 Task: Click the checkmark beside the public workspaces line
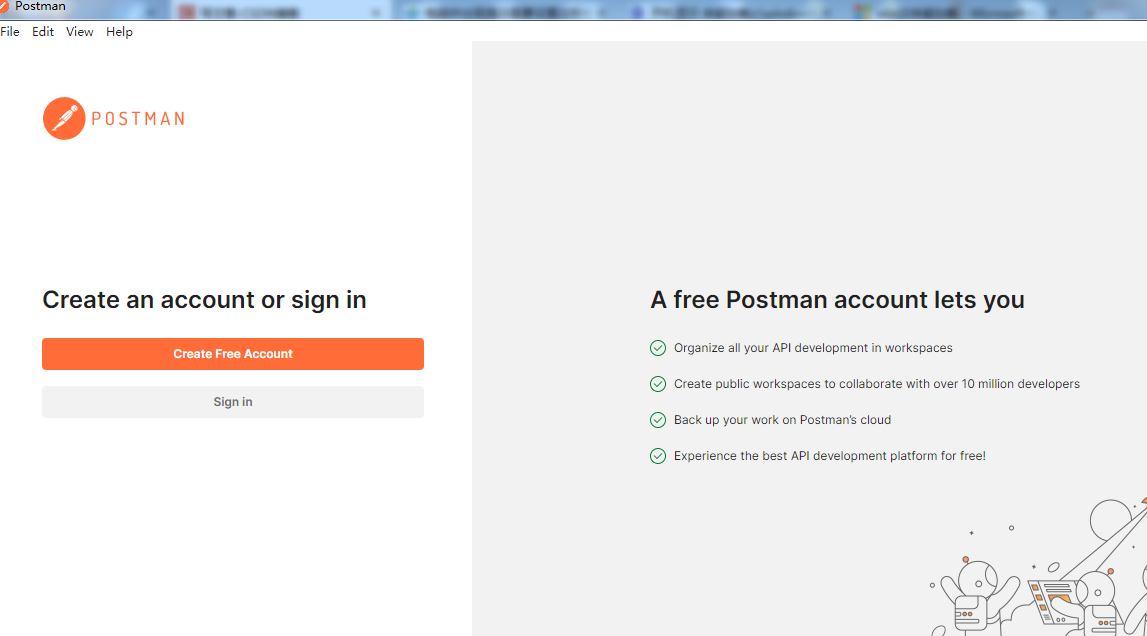658,384
